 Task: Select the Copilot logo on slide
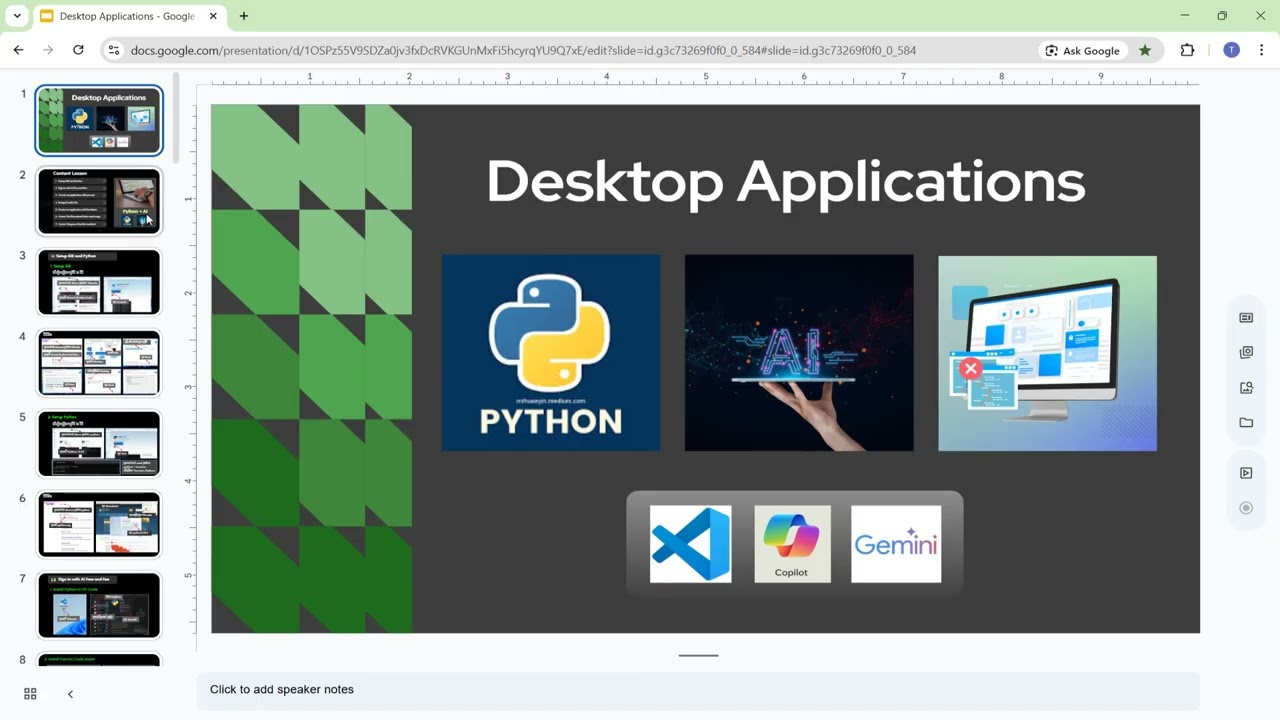792,544
